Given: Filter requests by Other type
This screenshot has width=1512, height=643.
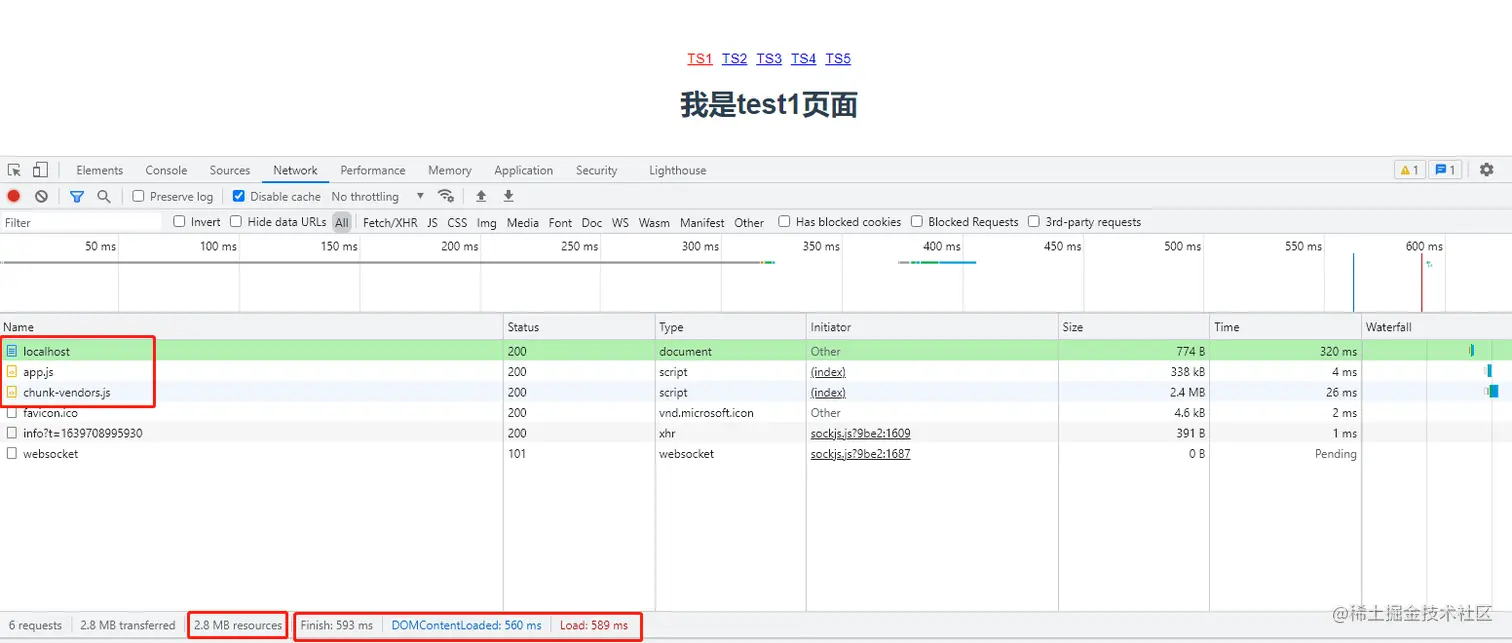Looking at the screenshot, I should click(x=748, y=223).
